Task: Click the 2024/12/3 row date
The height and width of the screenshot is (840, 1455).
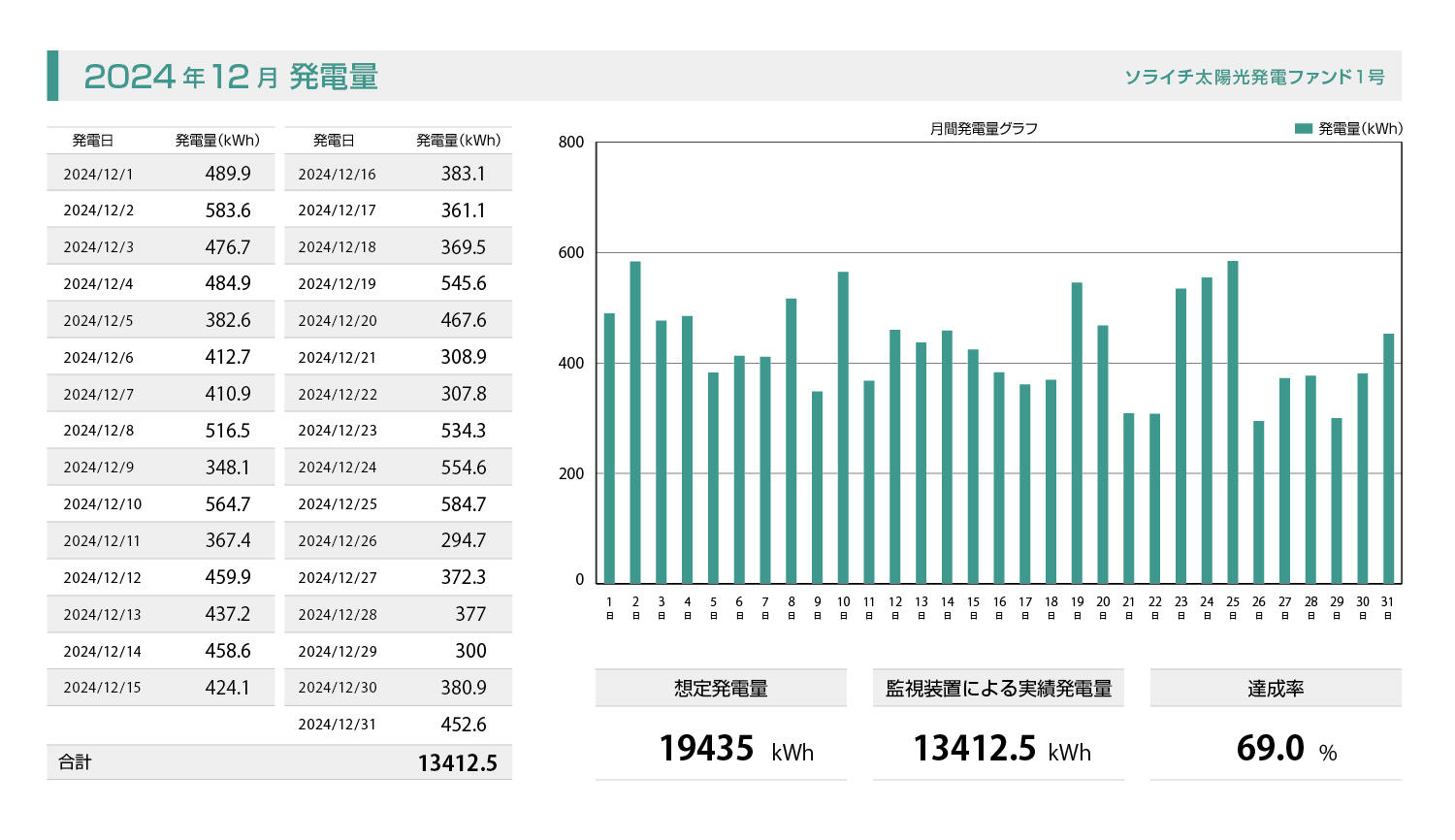Action: (98, 247)
